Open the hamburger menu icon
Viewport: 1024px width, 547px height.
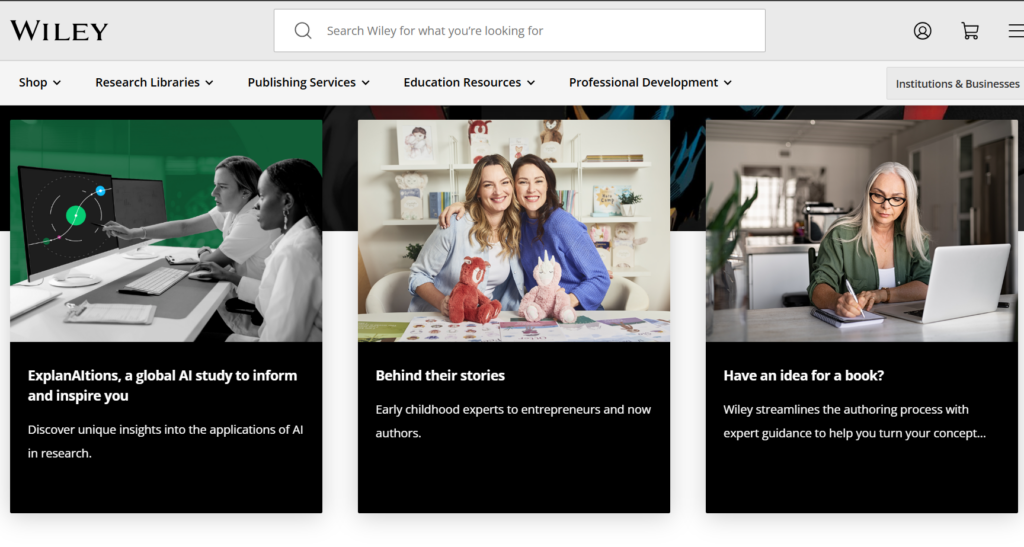pos(1015,31)
